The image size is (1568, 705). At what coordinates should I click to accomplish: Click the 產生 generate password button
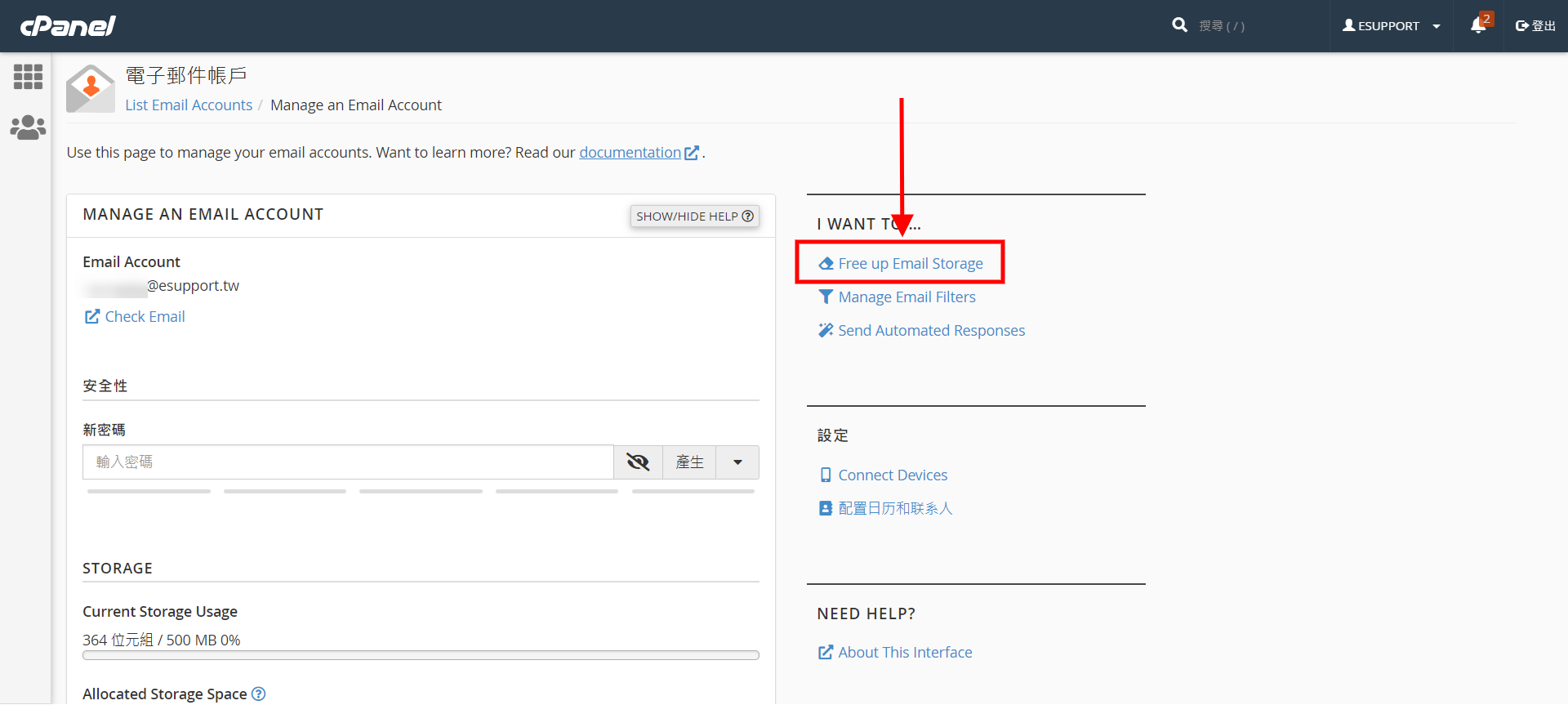coord(689,462)
